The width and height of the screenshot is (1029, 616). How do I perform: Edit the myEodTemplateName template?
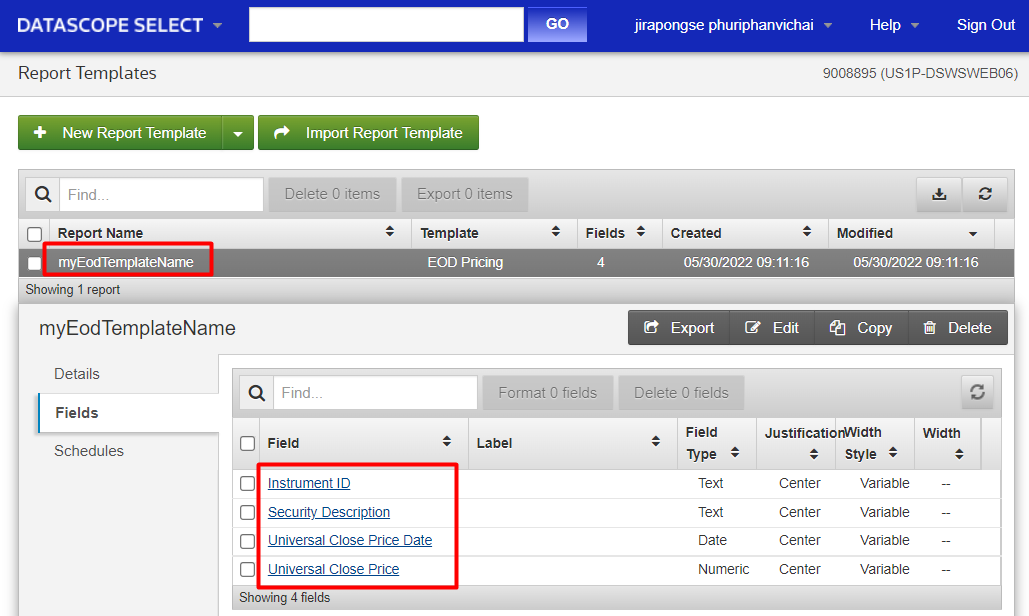tap(772, 327)
